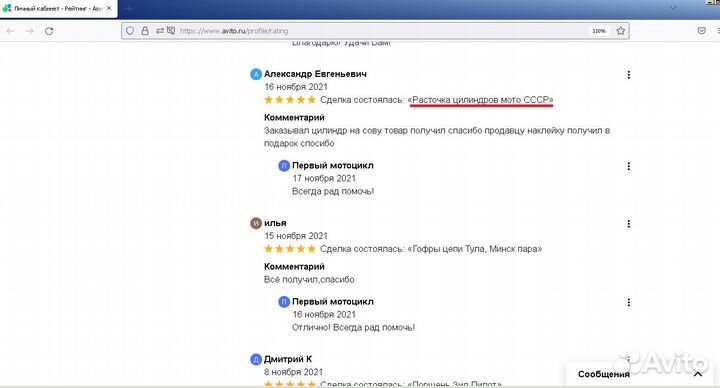Screen dimensions: 720x388
Task: Open the «Расточка цилиндров мото СССР» listing link
Action: [481, 100]
